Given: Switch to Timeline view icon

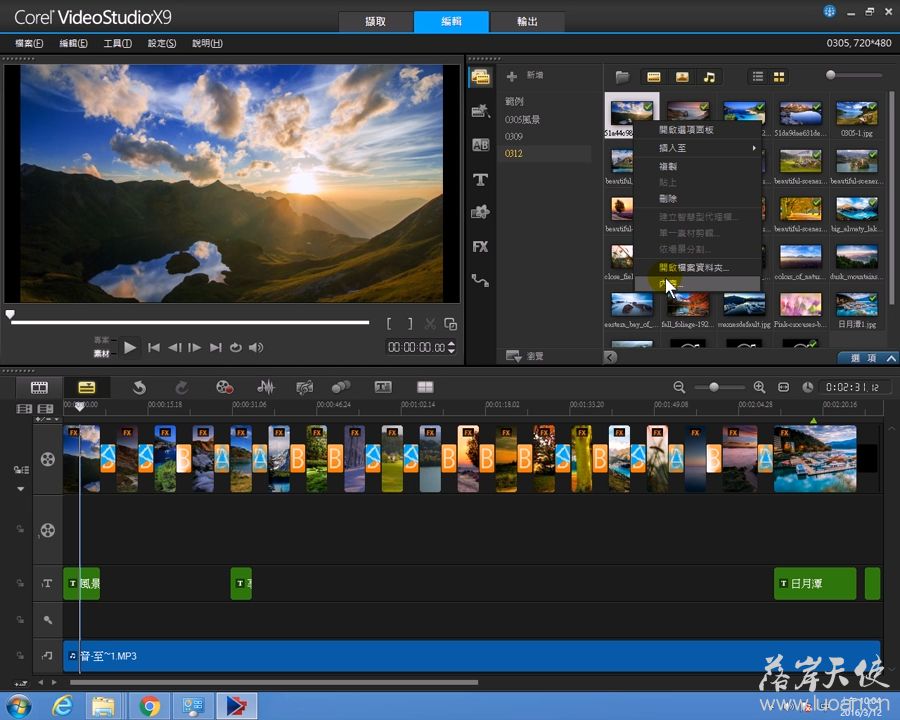Looking at the screenshot, I should [x=87, y=388].
